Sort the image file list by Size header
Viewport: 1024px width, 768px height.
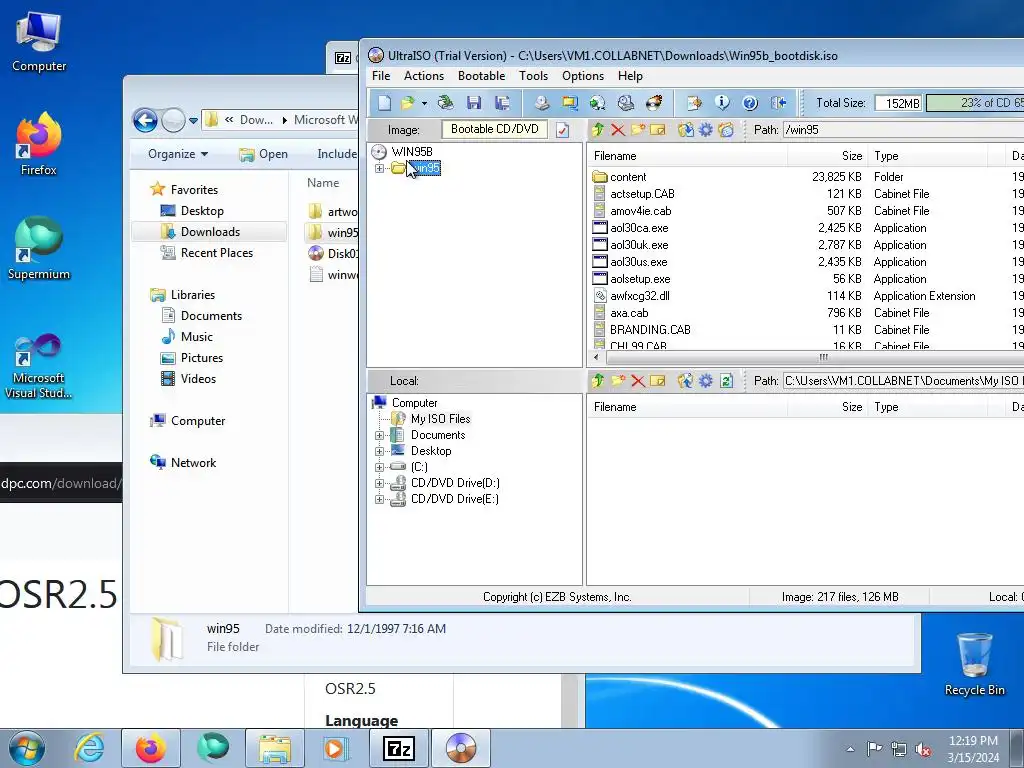point(828,156)
